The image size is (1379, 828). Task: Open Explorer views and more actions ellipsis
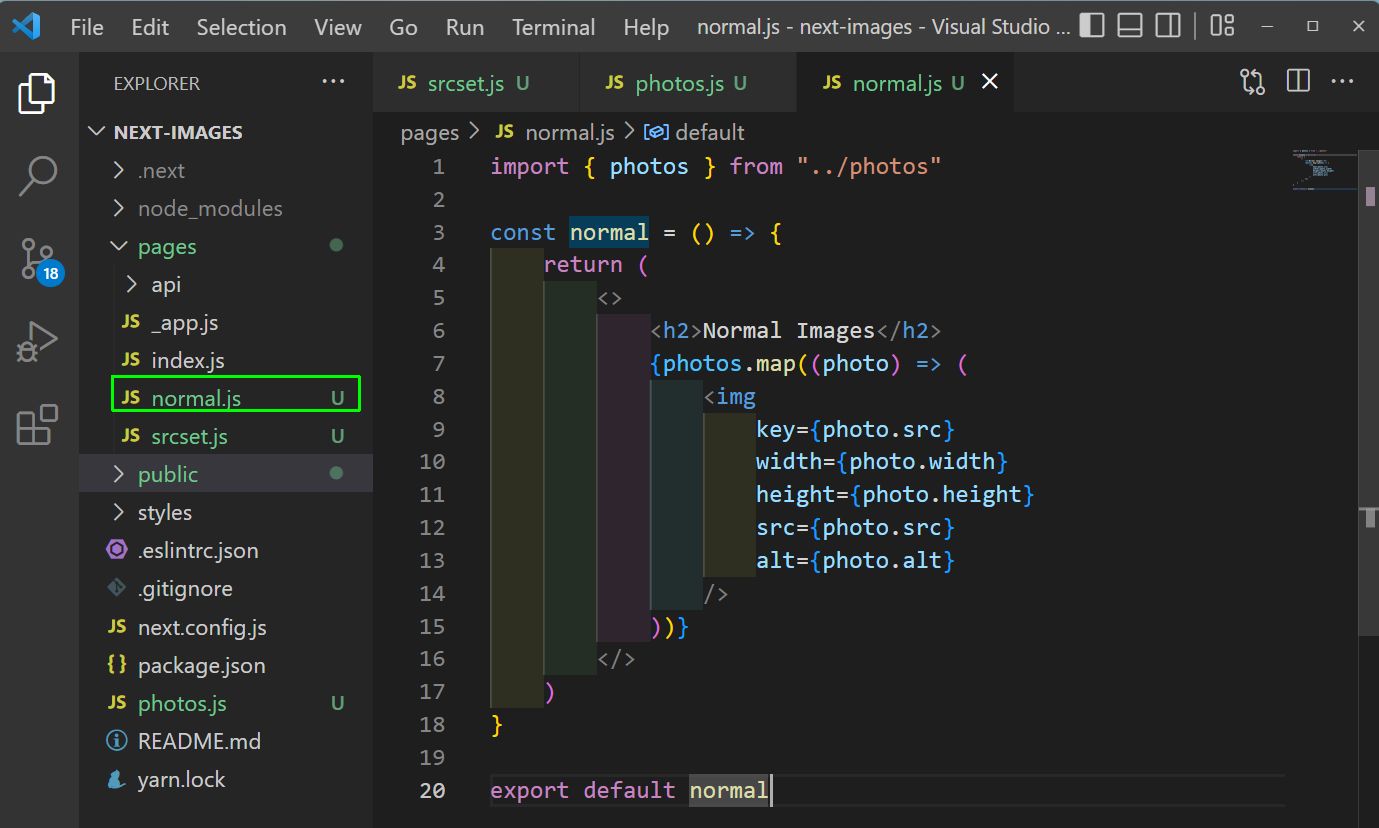tap(333, 83)
